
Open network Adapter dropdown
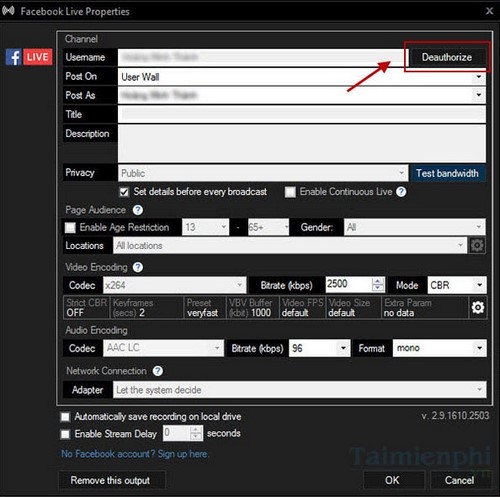(300, 390)
